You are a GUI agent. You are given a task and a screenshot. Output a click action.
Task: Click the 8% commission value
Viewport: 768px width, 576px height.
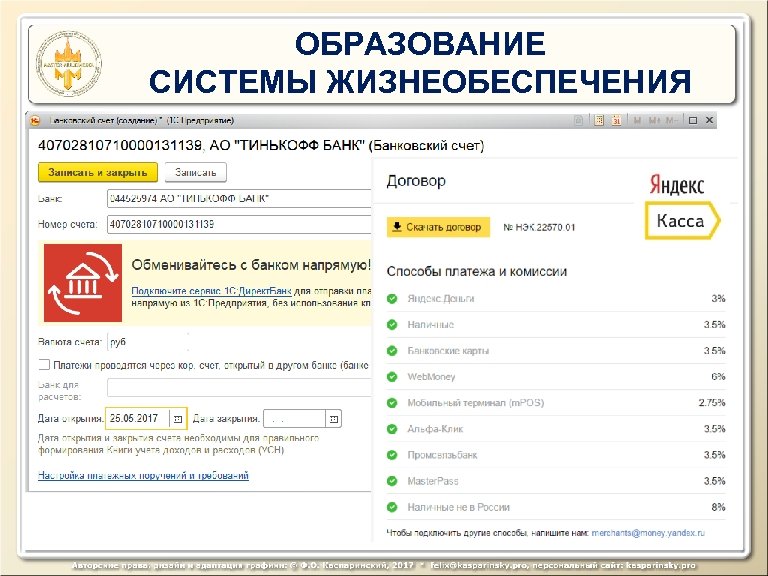(718, 507)
